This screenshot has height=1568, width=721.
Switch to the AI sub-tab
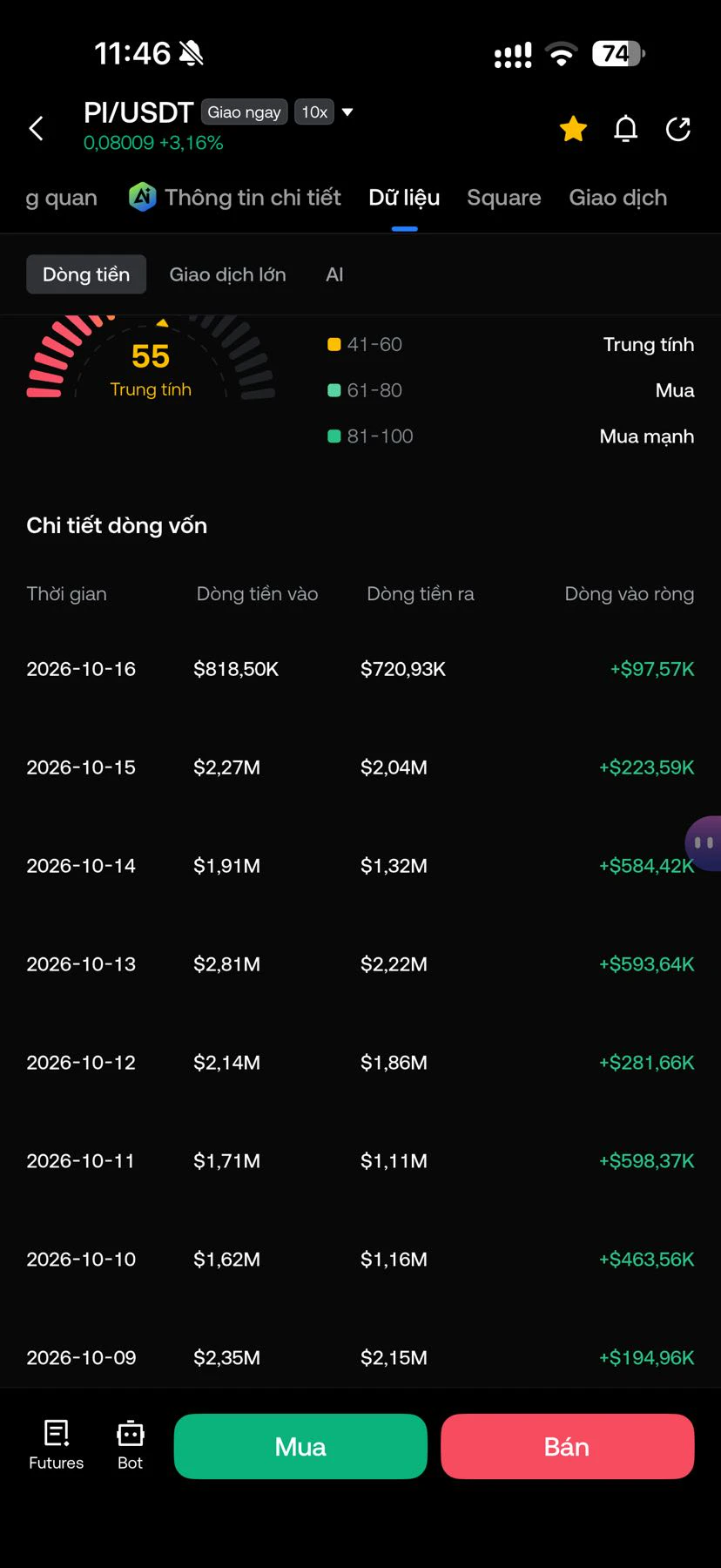334,274
